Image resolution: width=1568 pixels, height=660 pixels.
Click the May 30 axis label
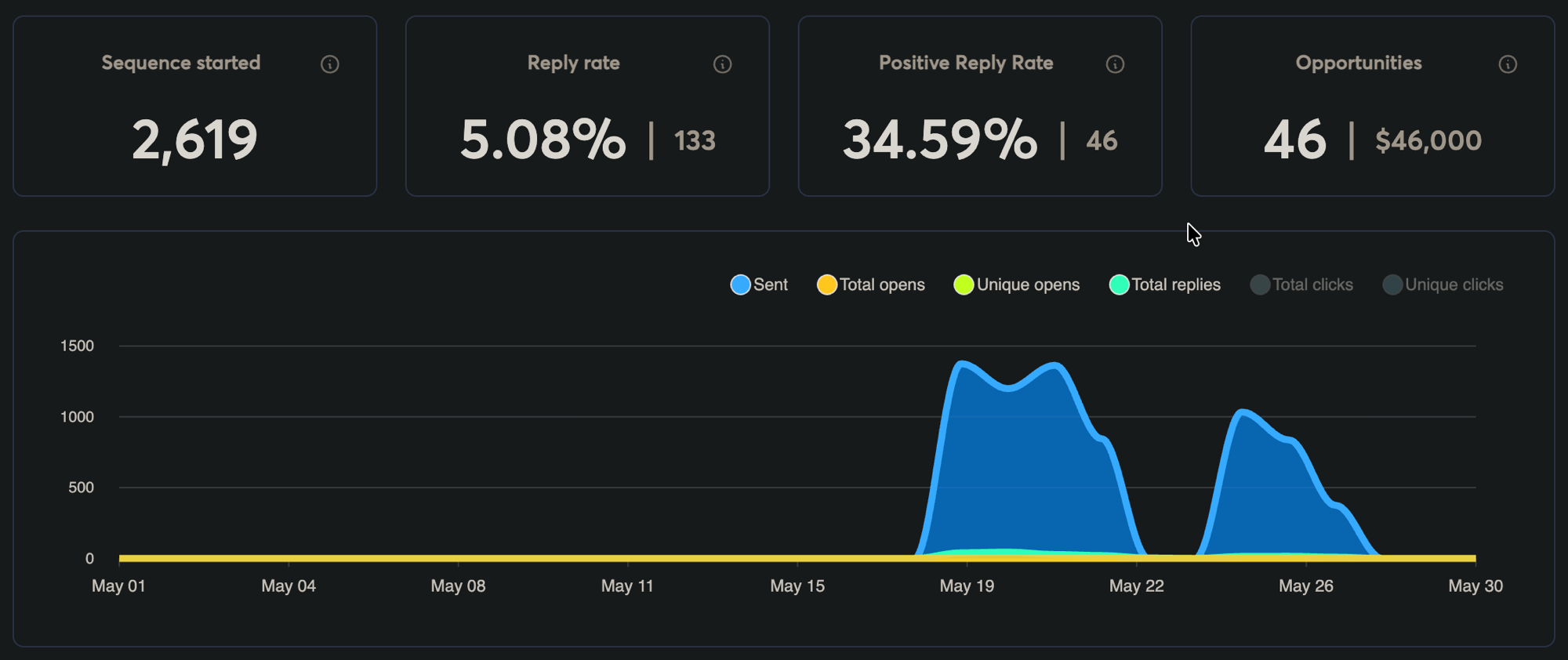click(x=1475, y=586)
